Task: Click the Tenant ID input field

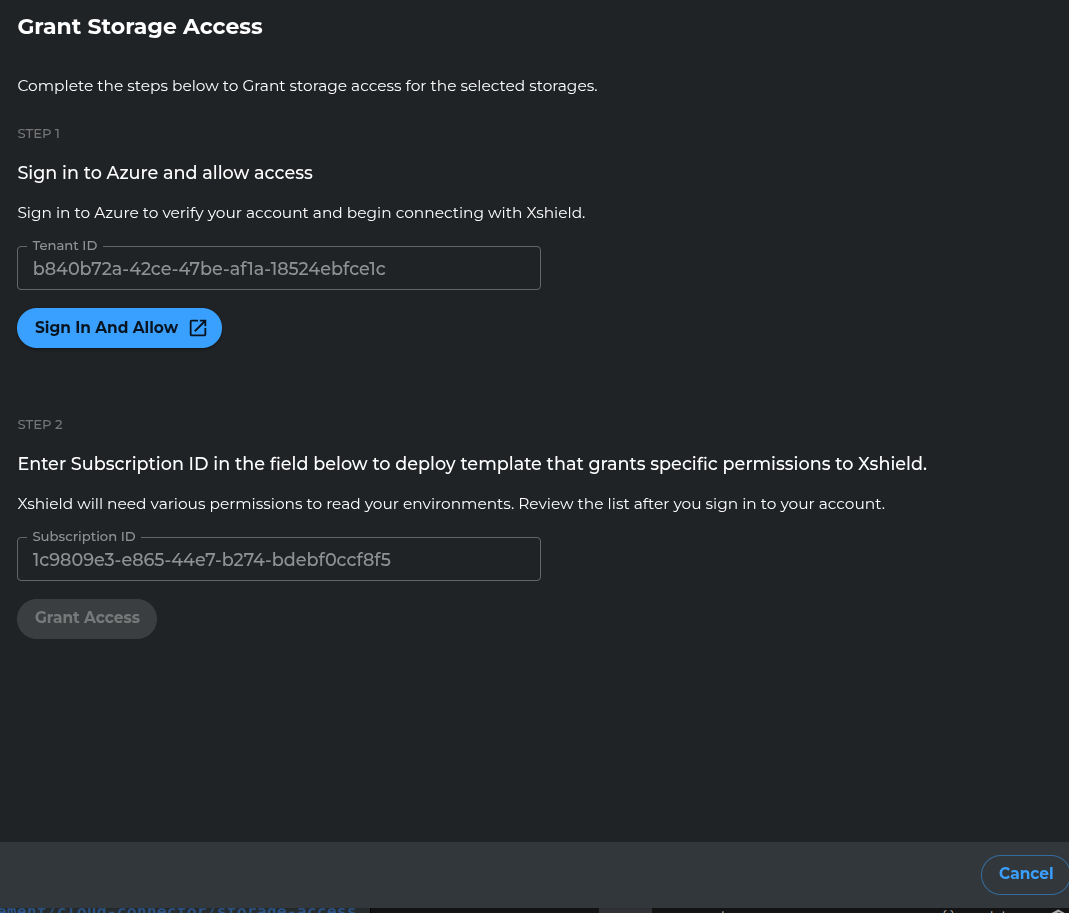Action: (x=279, y=268)
